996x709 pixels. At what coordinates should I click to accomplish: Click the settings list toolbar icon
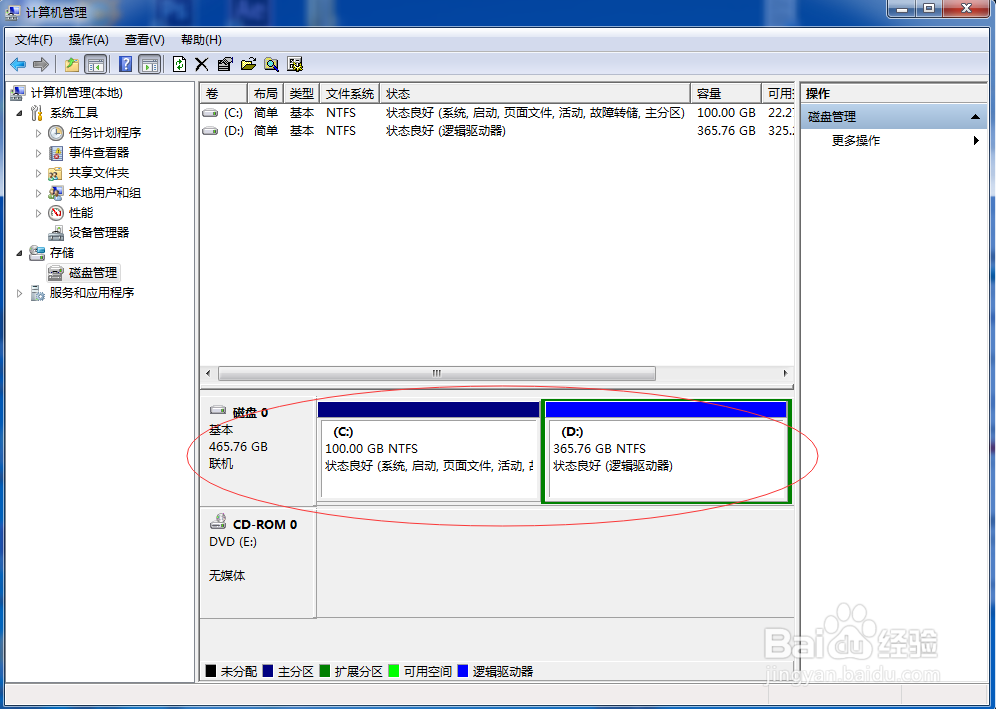295,64
